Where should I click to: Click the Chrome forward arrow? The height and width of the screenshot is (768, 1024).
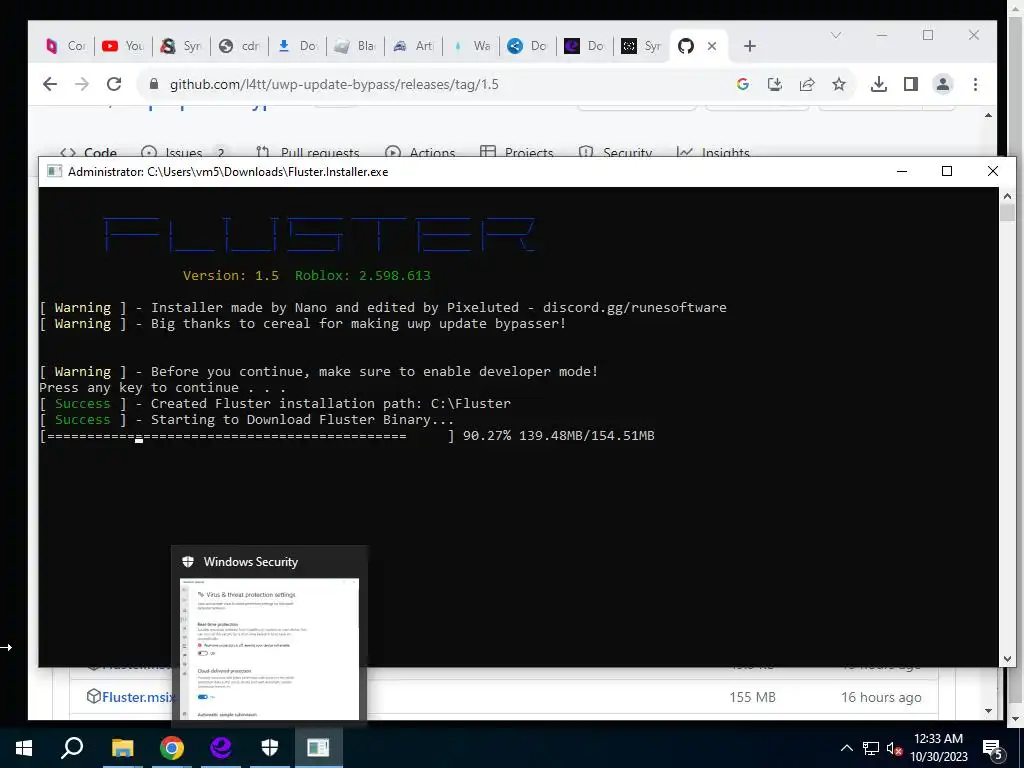click(82, 84)
